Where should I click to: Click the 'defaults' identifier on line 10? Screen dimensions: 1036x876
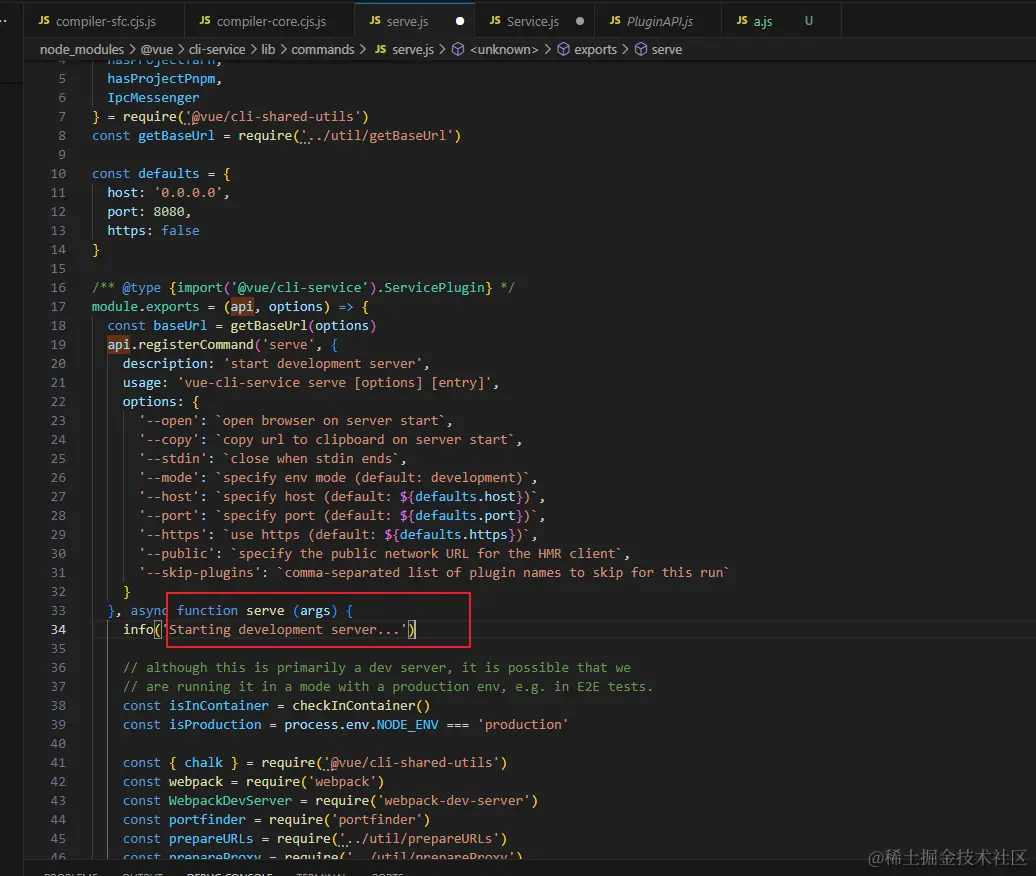click(168, 174)
